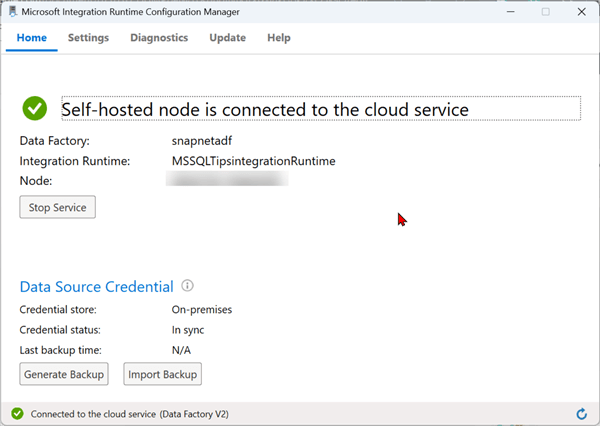Click the green connected checkmark icon beside heading
The image size is (600, 426).
(x=35, y=108)
